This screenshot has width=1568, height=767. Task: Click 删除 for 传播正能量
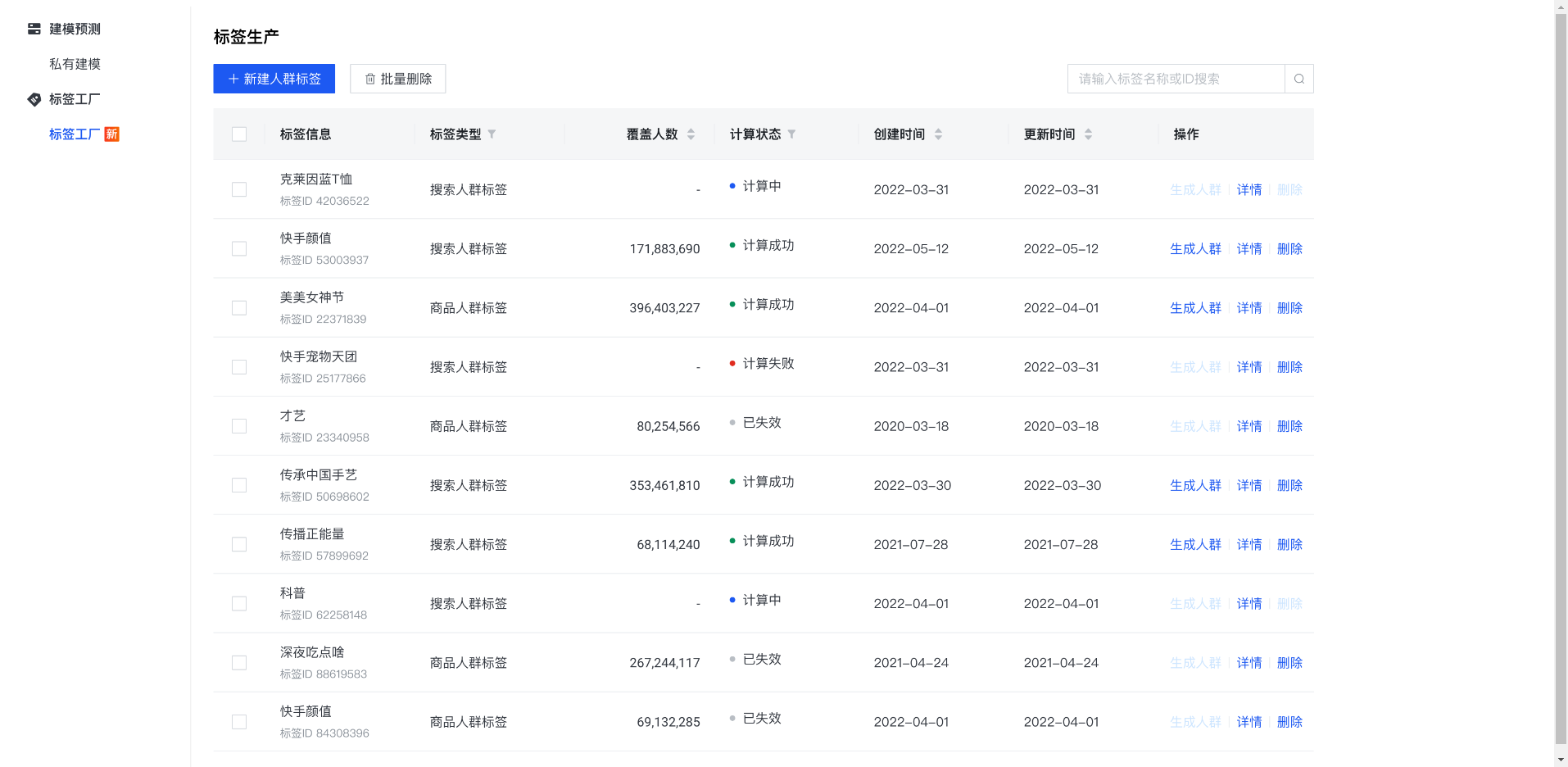tap(1289, 545)
